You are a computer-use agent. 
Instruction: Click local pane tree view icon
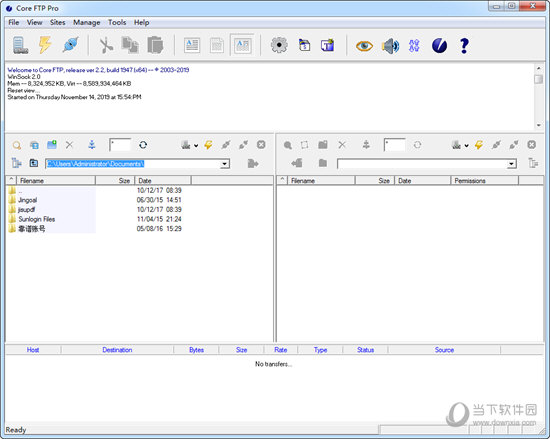(x=16, y=163)
